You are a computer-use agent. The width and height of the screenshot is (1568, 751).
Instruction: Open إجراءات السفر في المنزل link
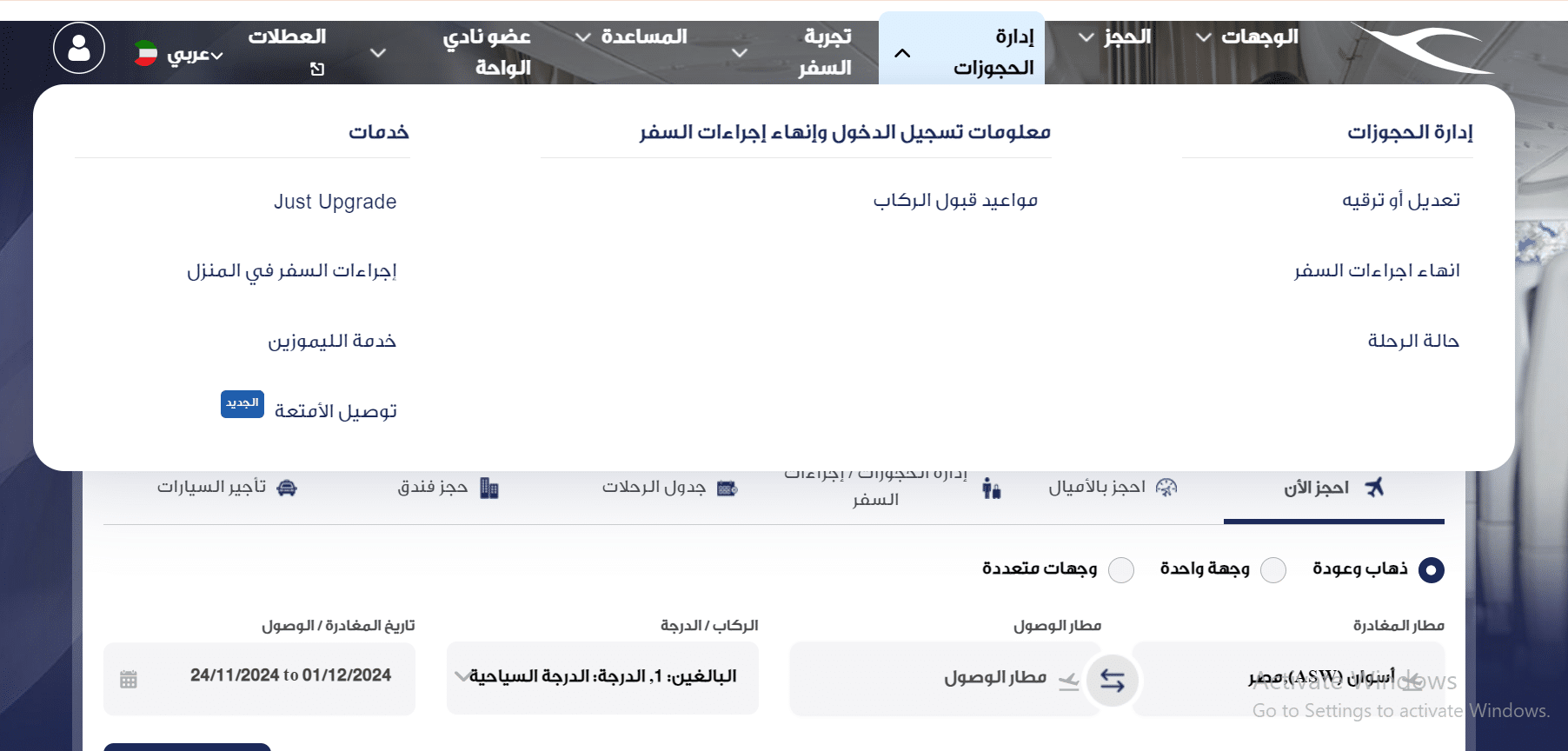click(x=291, y=271)
